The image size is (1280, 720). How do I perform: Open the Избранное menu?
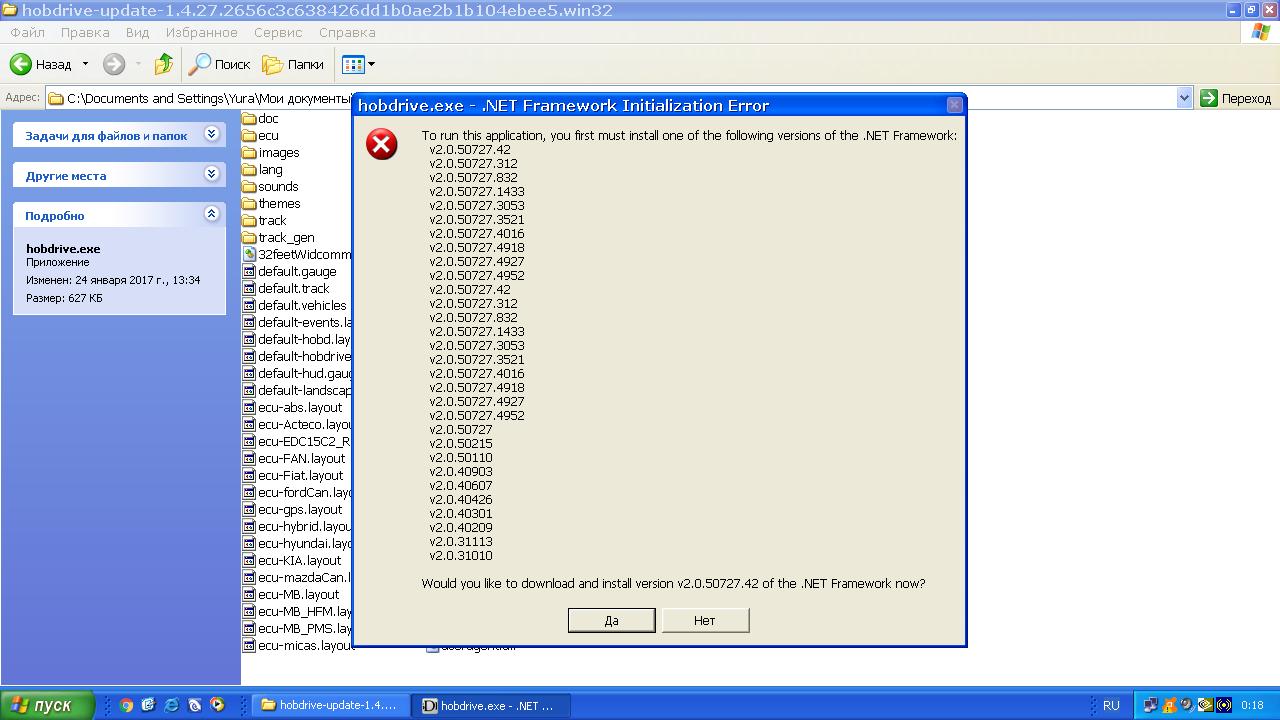[x=202, y=32]
